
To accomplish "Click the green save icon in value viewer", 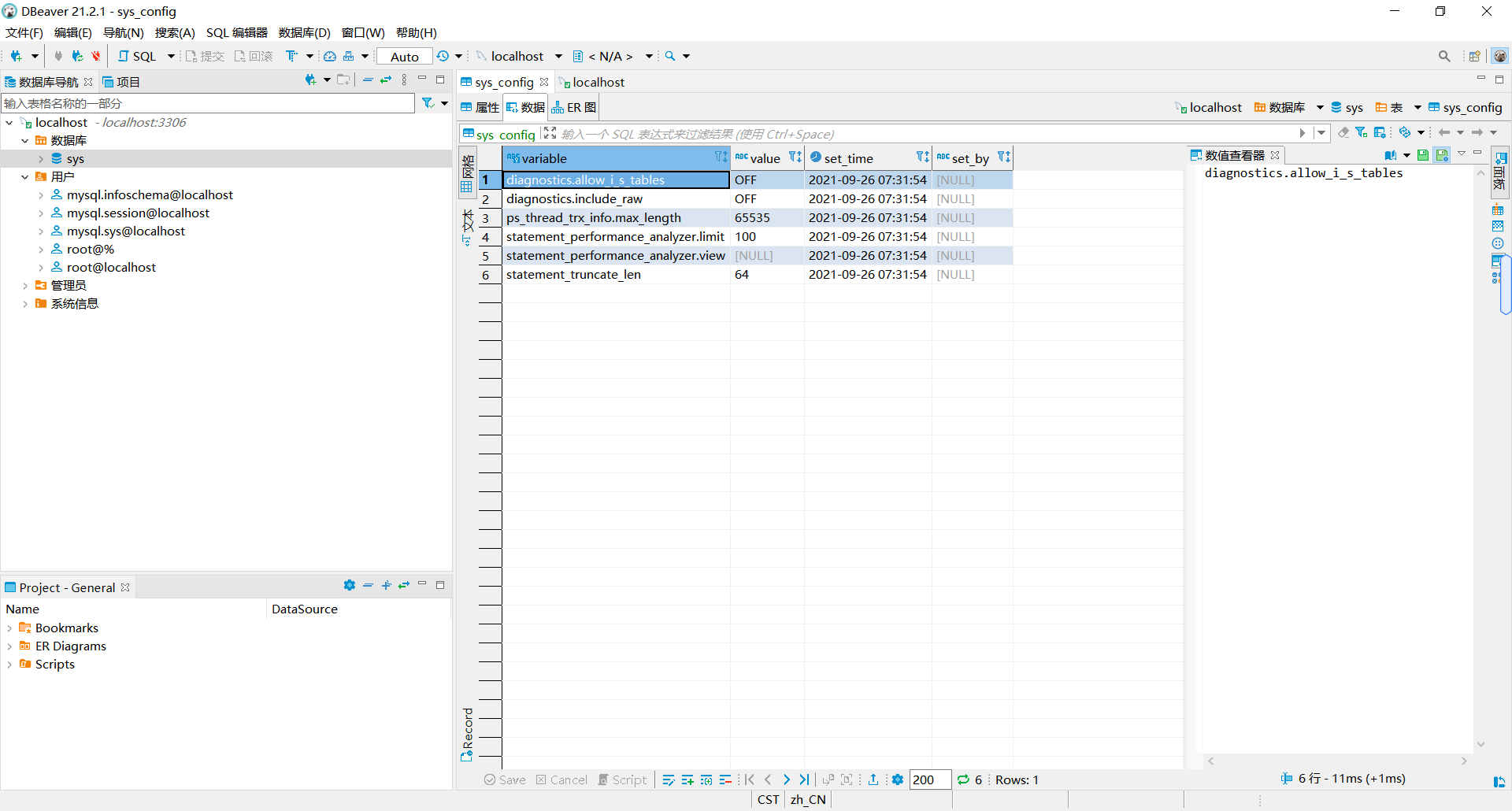I will pyautogui.click(x=1423, y=155).
